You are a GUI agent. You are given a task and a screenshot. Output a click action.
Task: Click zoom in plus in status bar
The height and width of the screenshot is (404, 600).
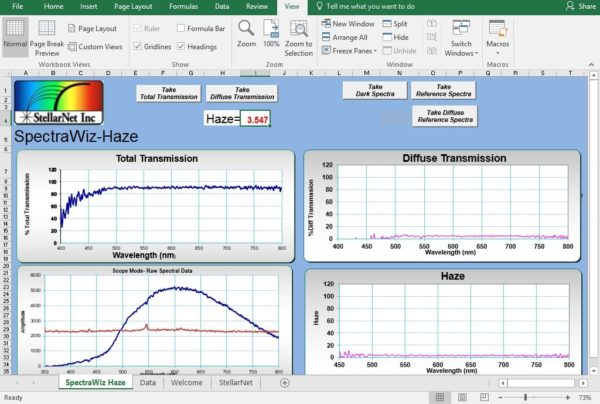point(568,397)
